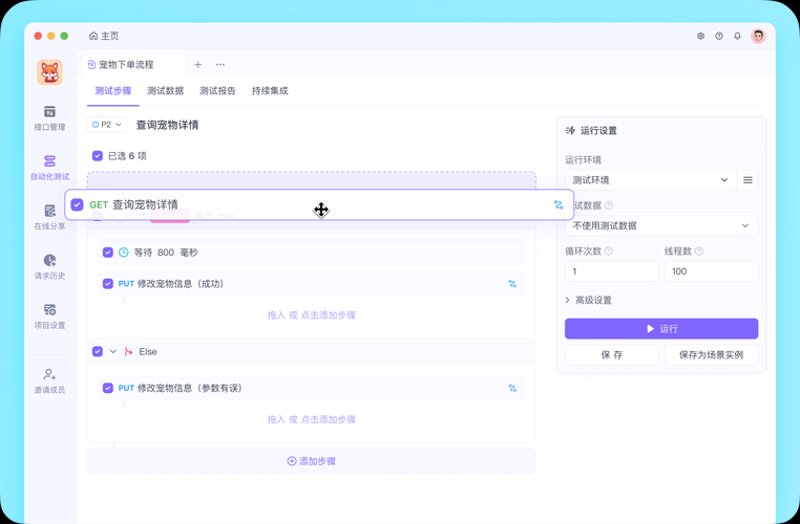Uncheck the 修改宠物信息（成功）checkbox
This screenshot has height=524, width=800.
click(x=108, y=284)
